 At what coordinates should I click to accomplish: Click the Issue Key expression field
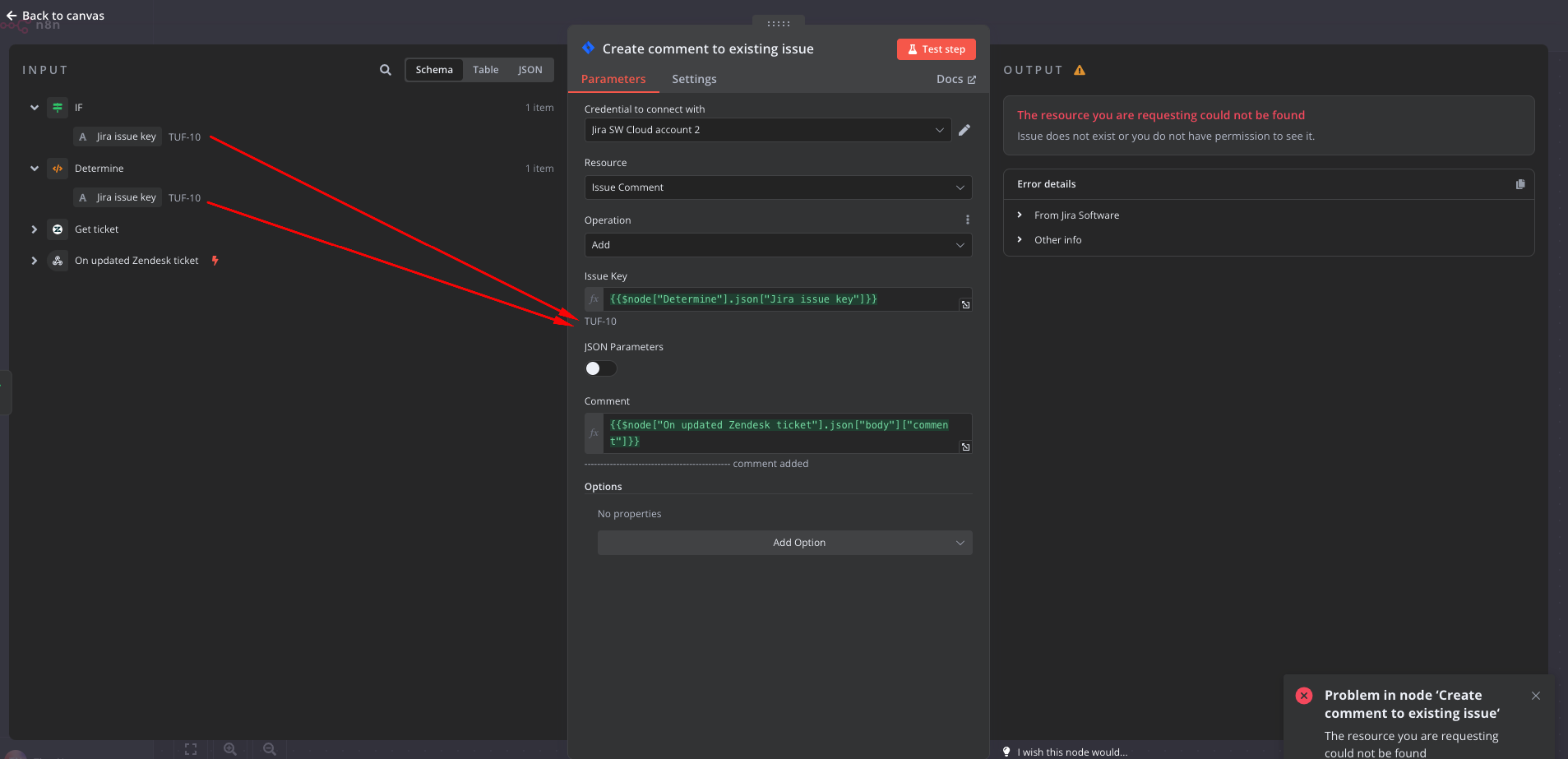[x=787, y=299]
